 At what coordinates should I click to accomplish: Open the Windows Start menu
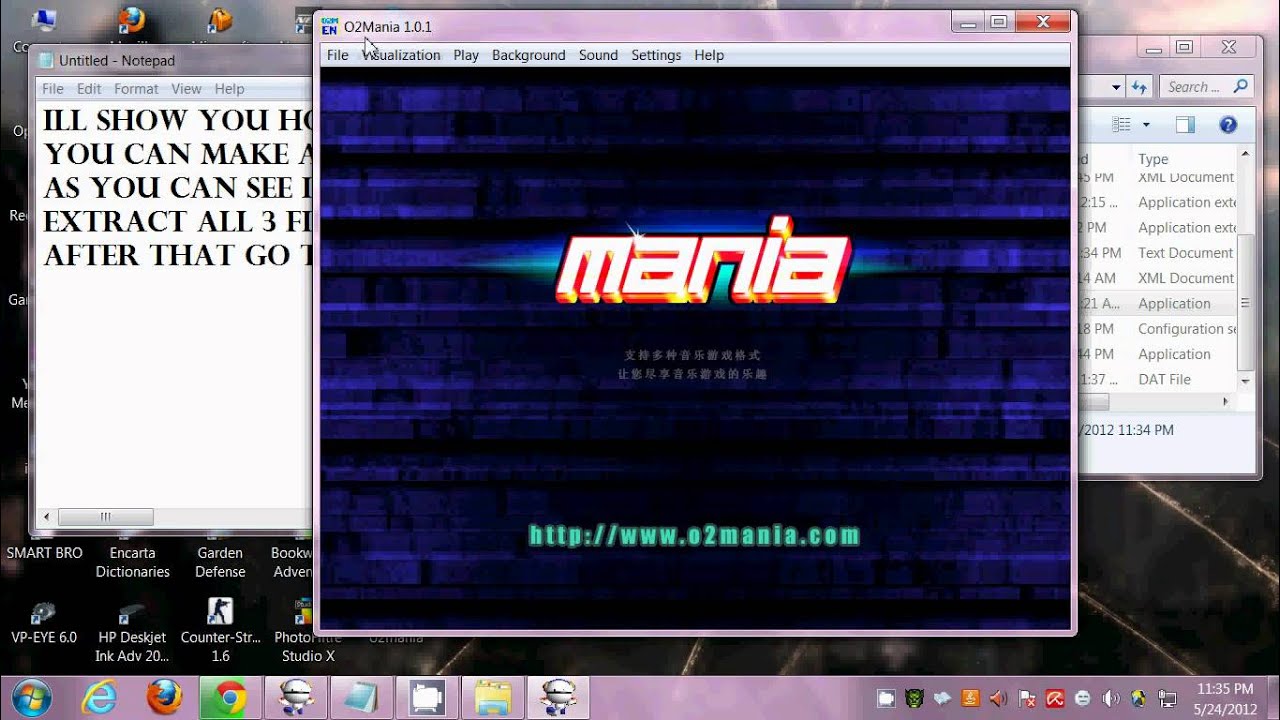coord(33,696)
